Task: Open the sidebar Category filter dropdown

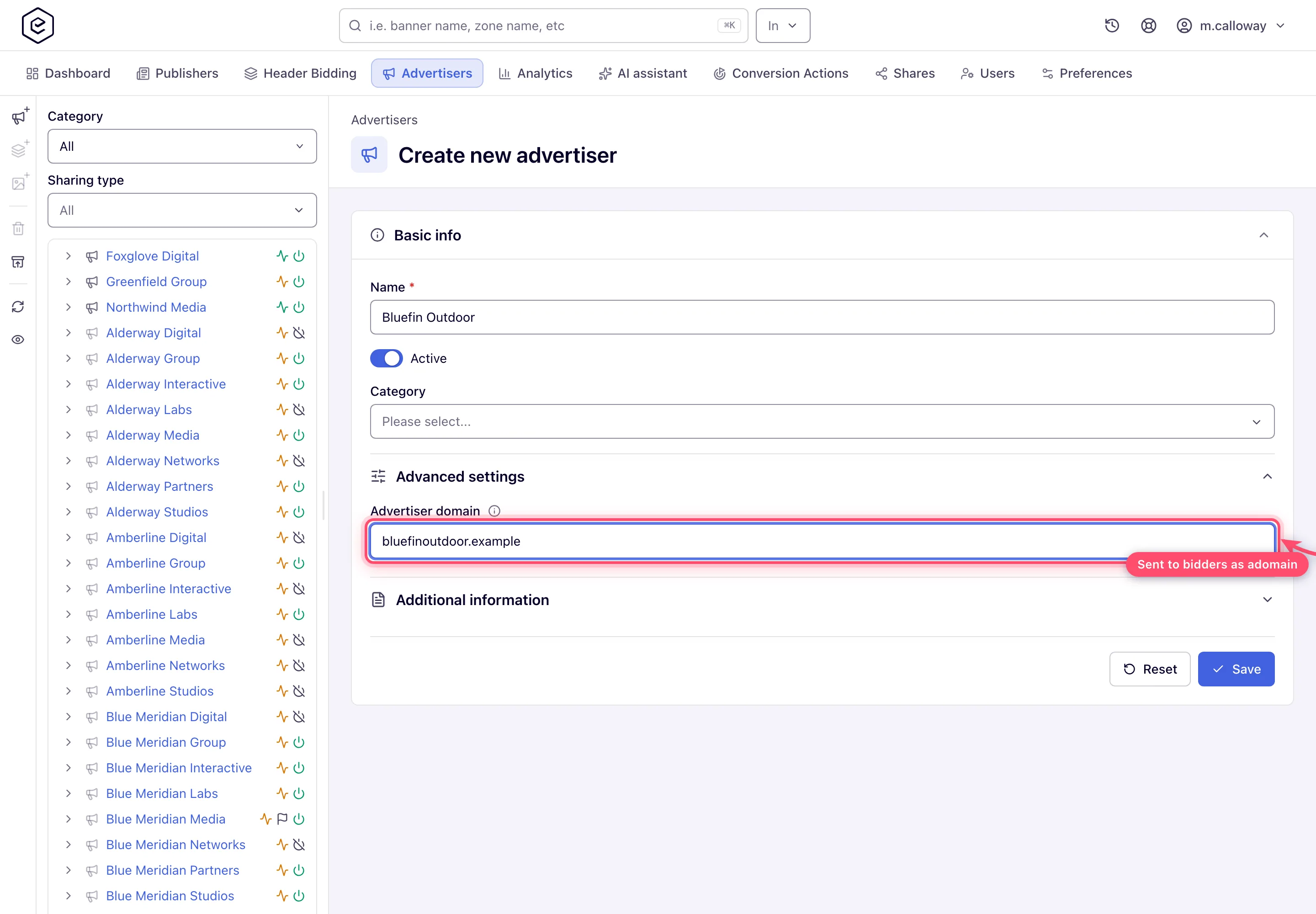Action: pyautogui.click(x=182, y=146)
